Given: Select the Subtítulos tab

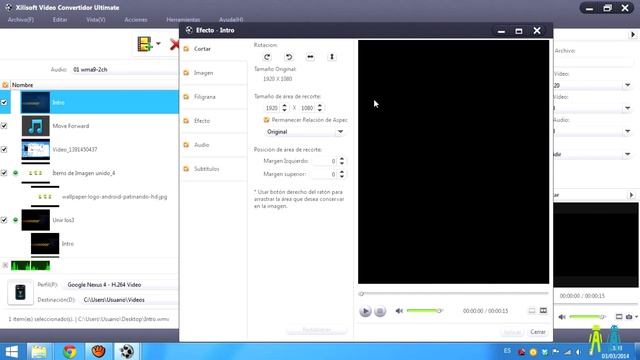Looking at the screenshot, I should click(213, 169).
